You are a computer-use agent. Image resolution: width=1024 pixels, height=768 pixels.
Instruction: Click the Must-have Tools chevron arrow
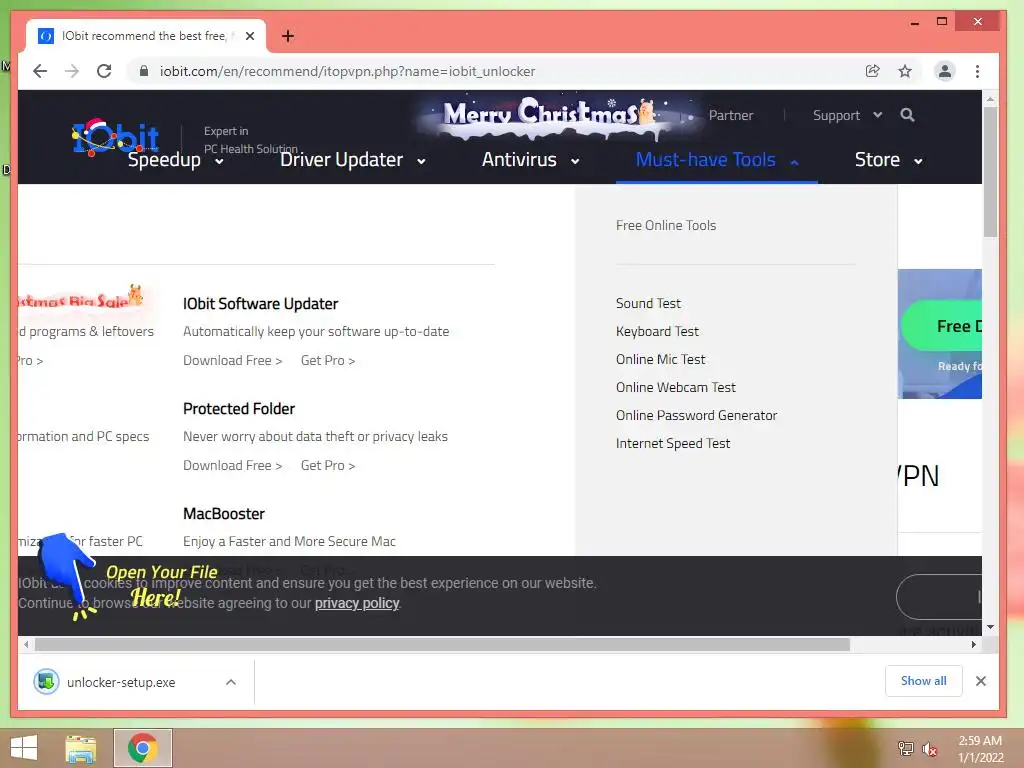click(x=794, y=161)
